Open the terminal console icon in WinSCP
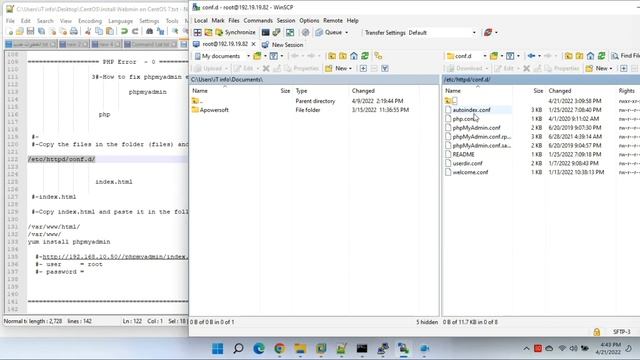Screen dimensions: 640x360 click(x=265, y=32)
